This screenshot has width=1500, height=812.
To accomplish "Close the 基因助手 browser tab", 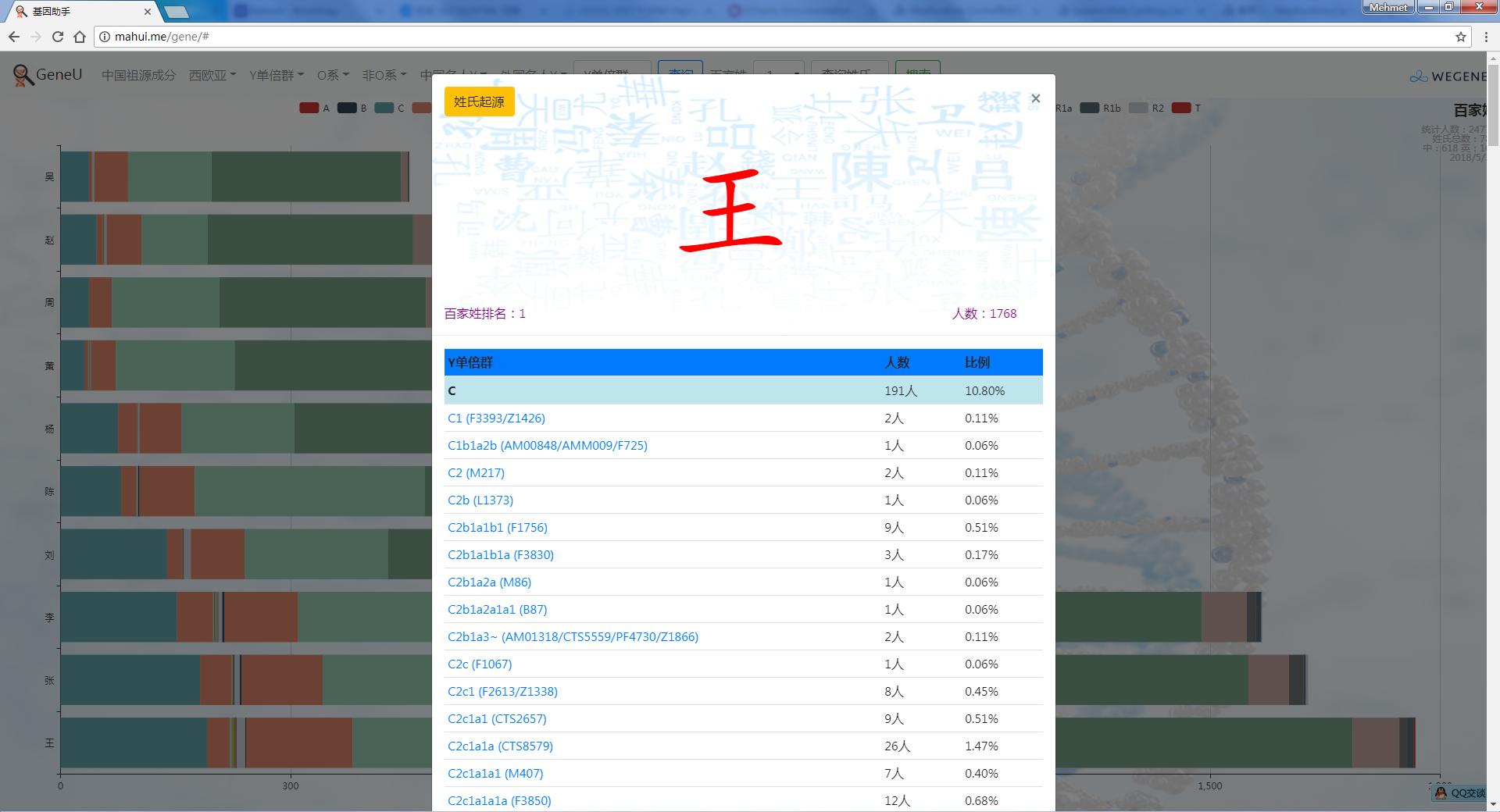I will [148, 12].
